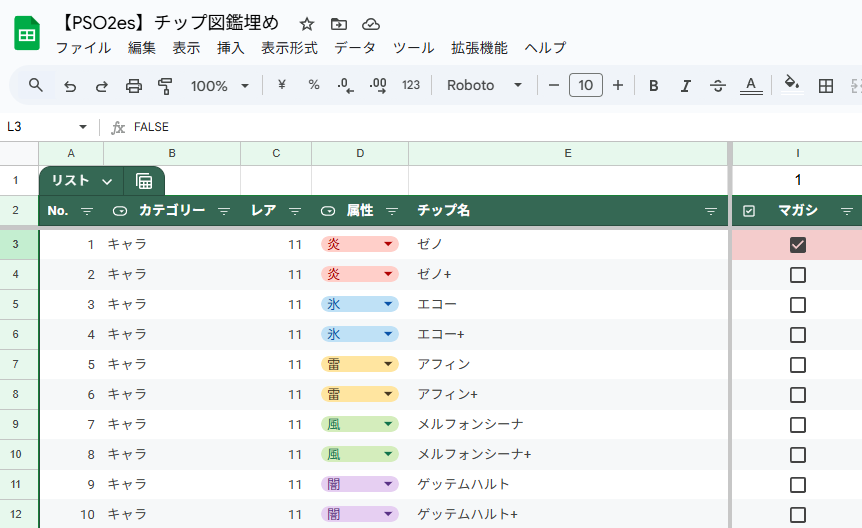Open the zoom 100% dropdown
Image resolution: width=862 pixels, height=528 pixels.
pyautogui.click(x=219, y=86)
